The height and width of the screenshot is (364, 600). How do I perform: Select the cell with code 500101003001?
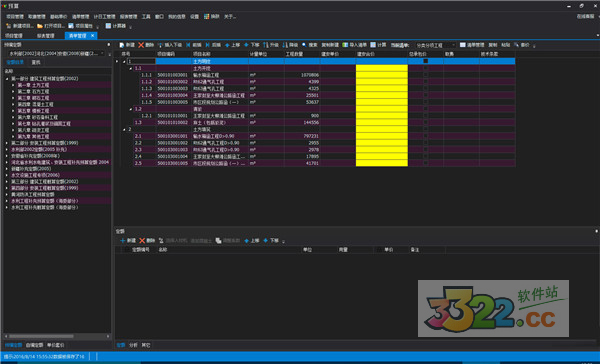pyautogui.click(x=174, y=75)
